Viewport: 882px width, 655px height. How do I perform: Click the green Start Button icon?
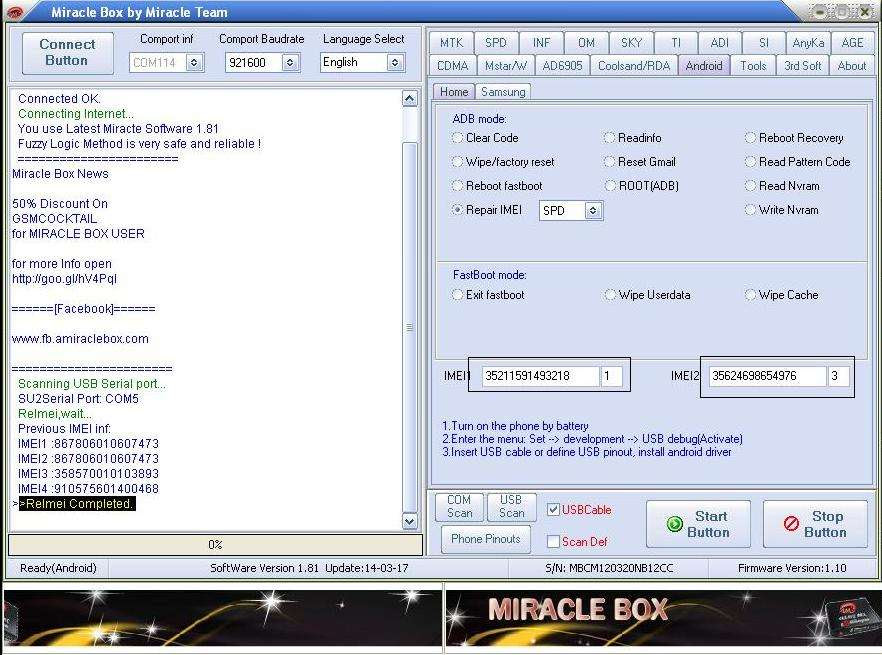[674, 524]
